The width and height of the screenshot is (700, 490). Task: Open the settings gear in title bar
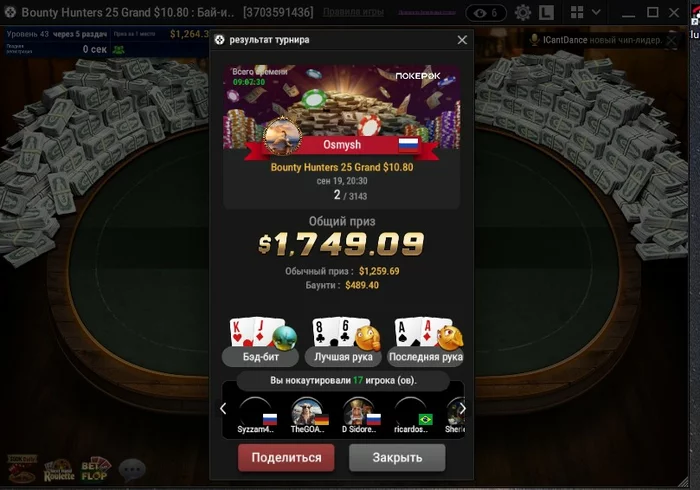click(x=522, y=12)
